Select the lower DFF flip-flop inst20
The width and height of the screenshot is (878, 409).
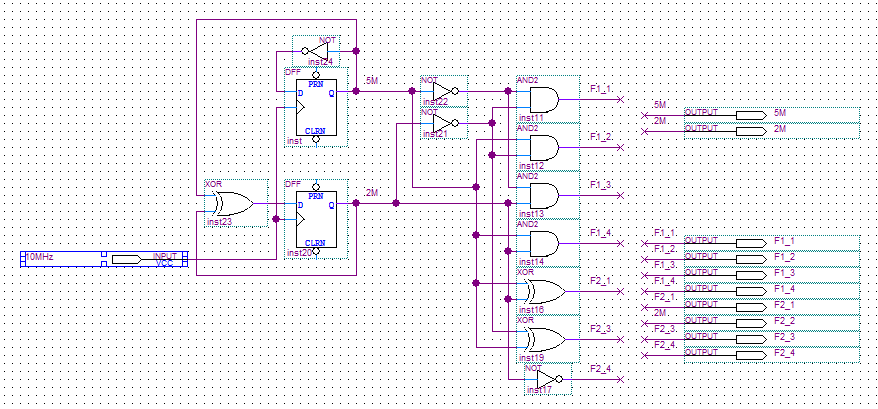(x=316, y=219)
